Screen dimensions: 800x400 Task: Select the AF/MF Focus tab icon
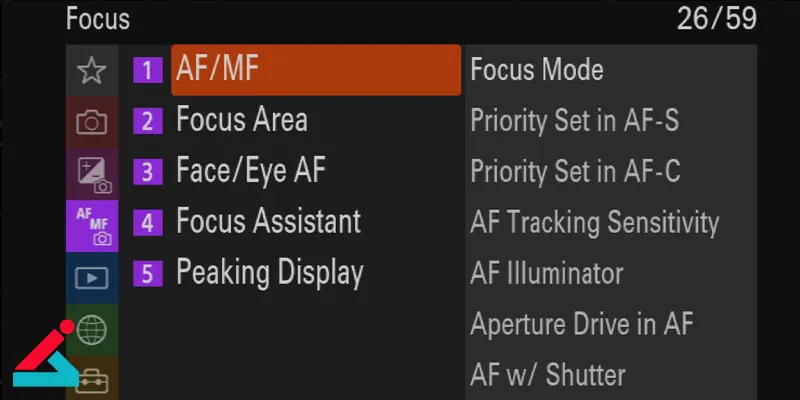92,224
